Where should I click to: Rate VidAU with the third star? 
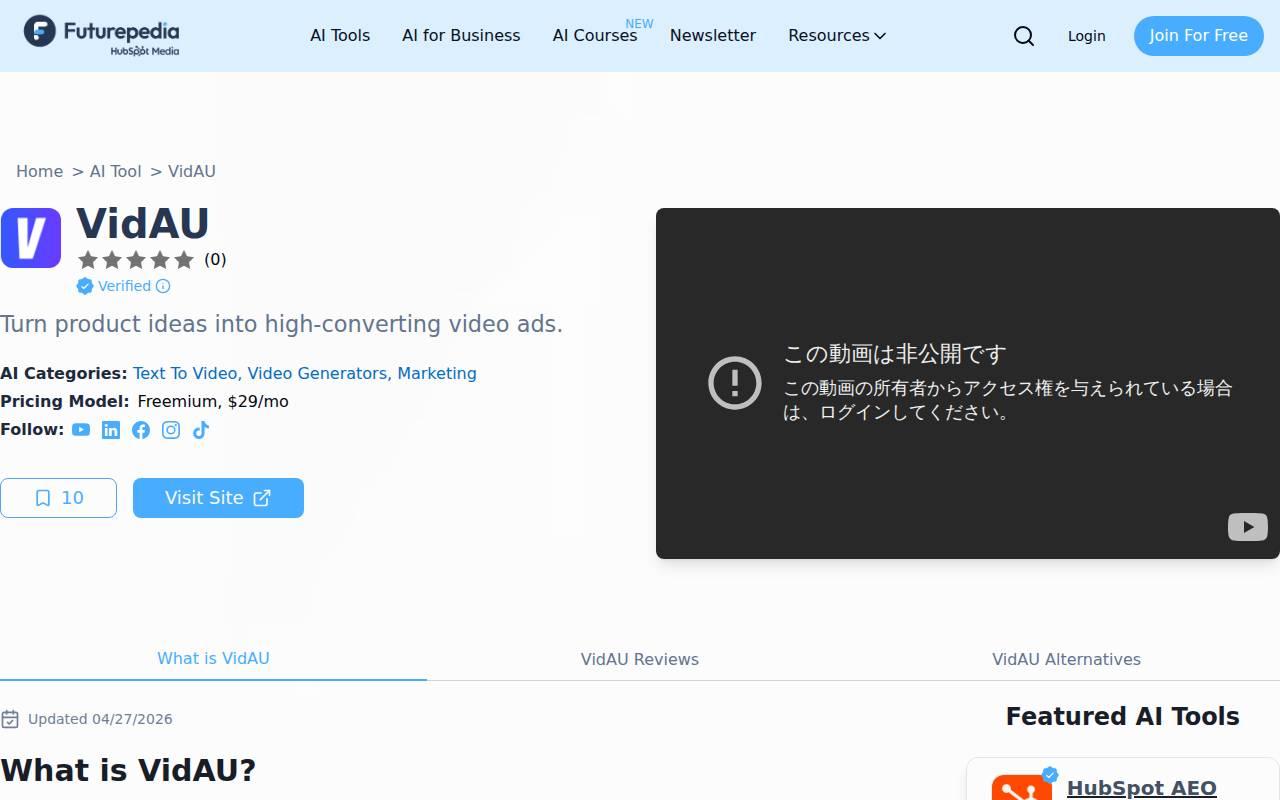click(136, 260)
